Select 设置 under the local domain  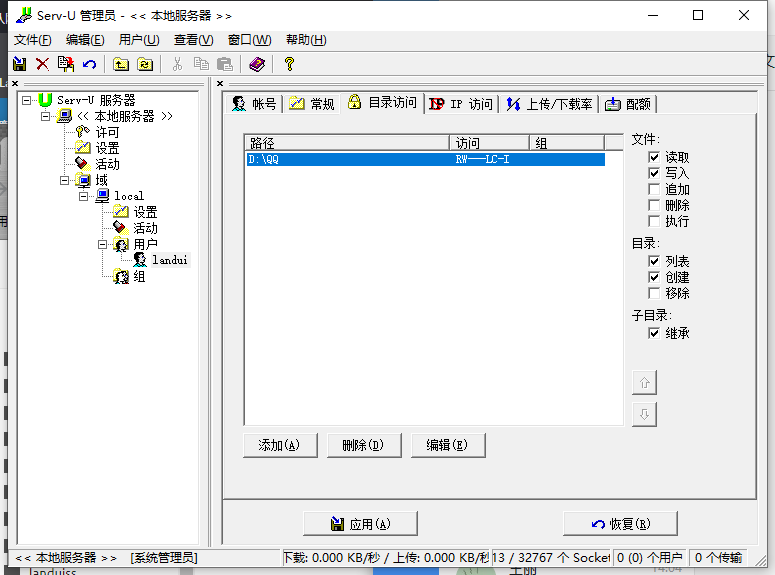point(145,212)
